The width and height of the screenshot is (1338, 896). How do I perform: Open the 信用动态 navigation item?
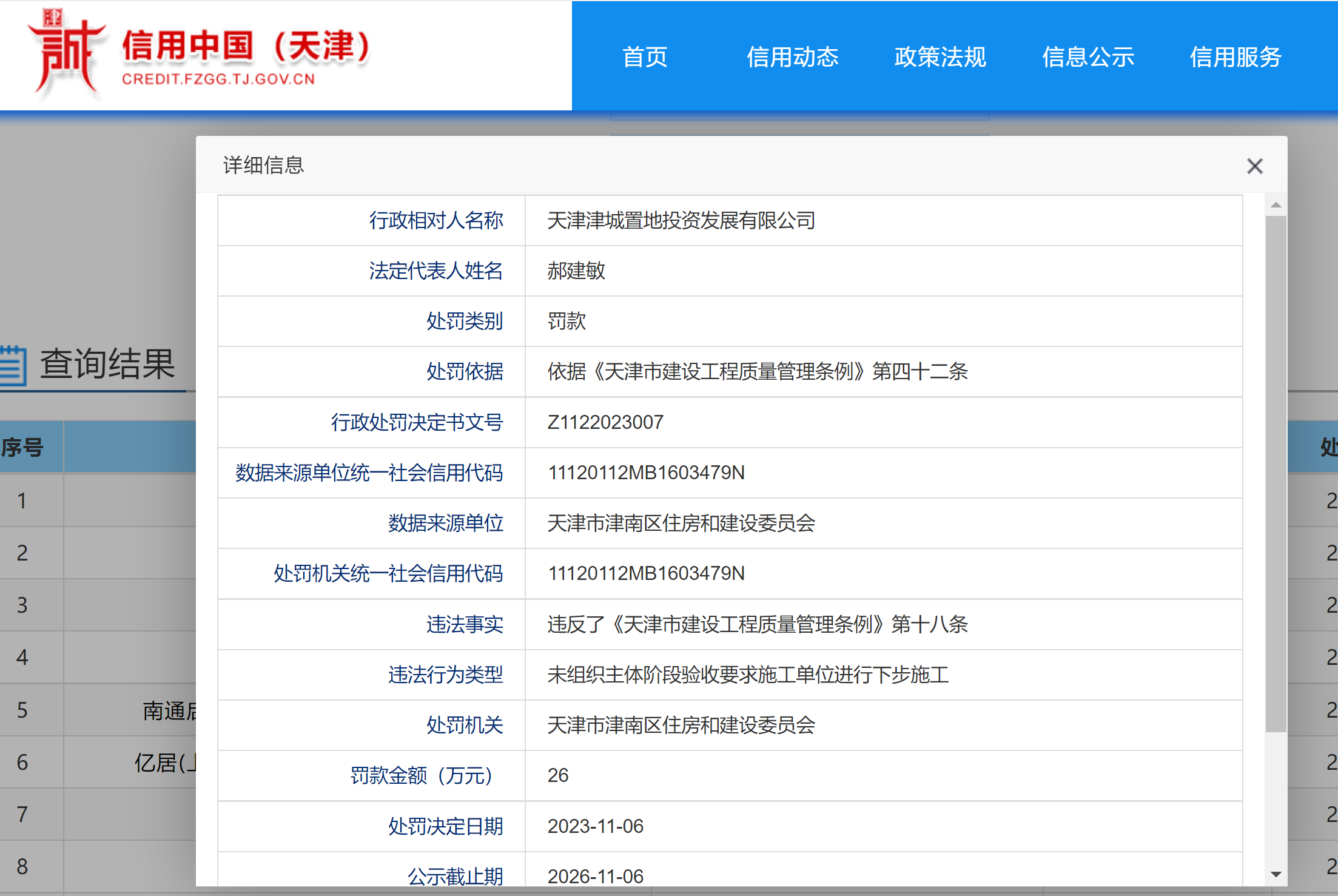coord(792,57)
